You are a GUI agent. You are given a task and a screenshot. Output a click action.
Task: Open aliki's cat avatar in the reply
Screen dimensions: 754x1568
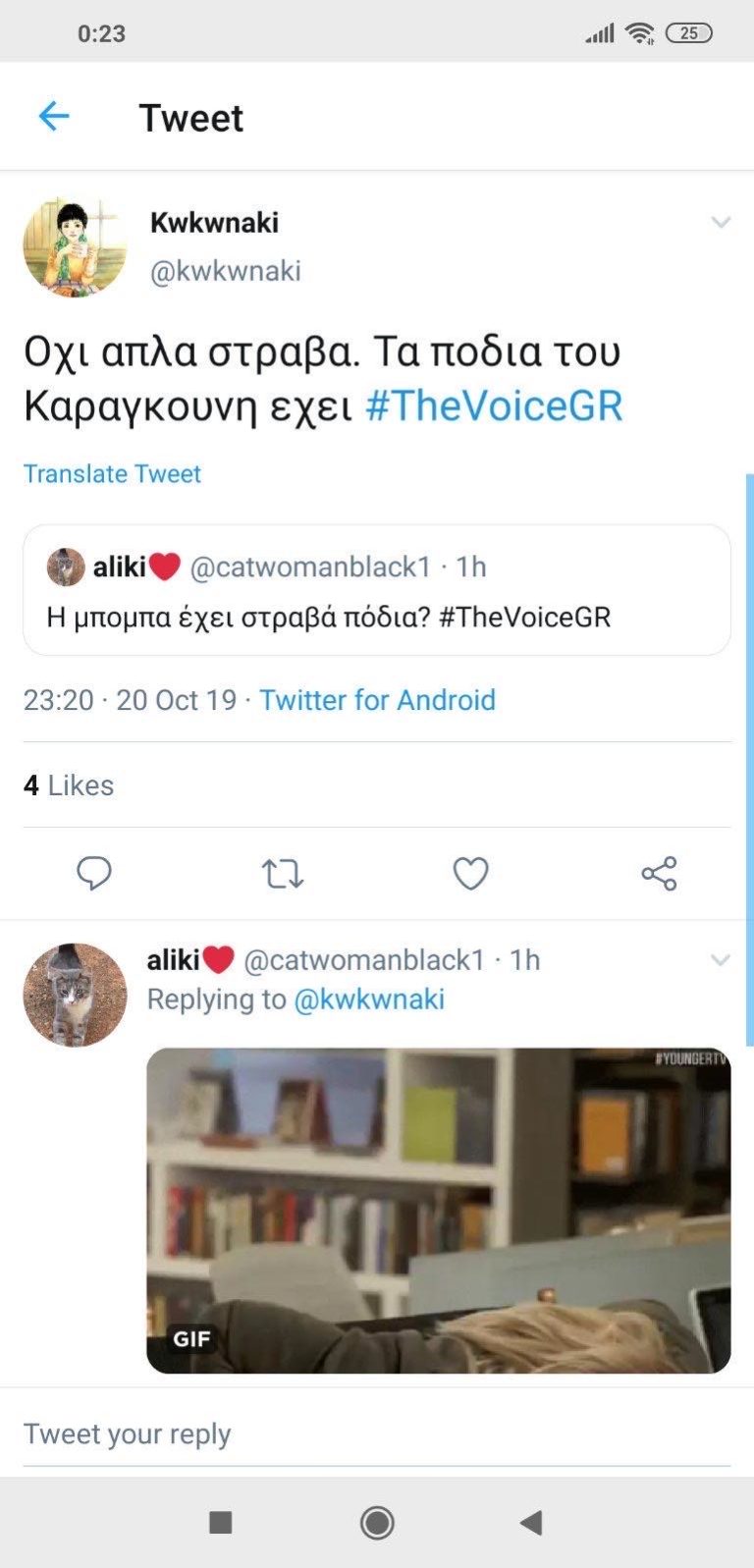click(x=76, y=996)
